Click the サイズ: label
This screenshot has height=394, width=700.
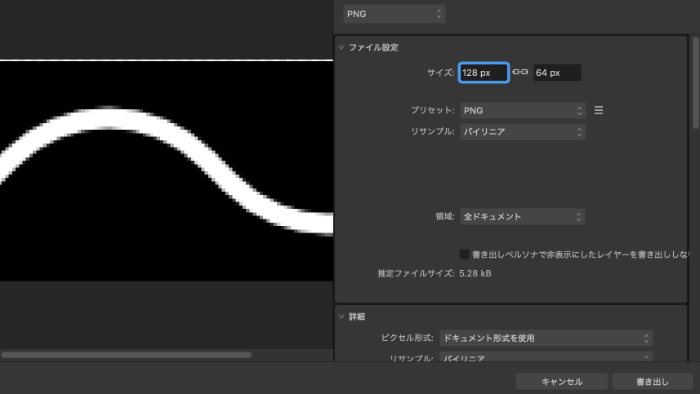tap(441, 73)
